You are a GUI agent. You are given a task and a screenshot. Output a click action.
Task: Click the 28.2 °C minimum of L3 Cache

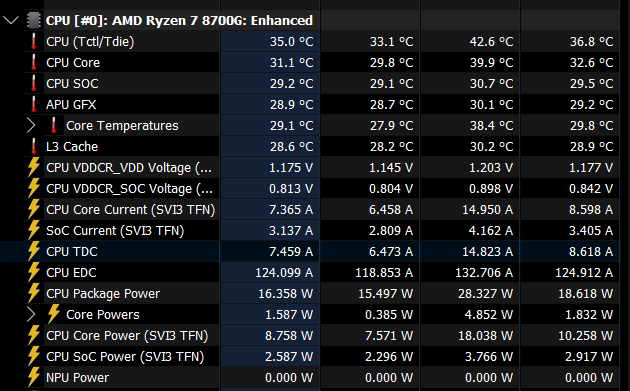pos(391,147)
